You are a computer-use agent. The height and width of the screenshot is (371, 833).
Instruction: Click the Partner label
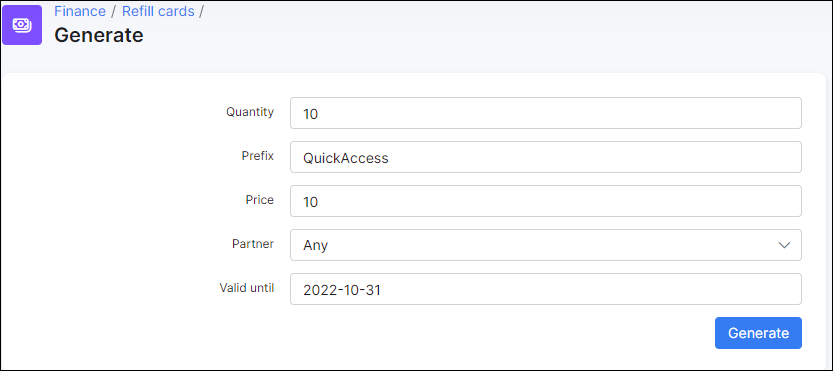coord(253,244)
